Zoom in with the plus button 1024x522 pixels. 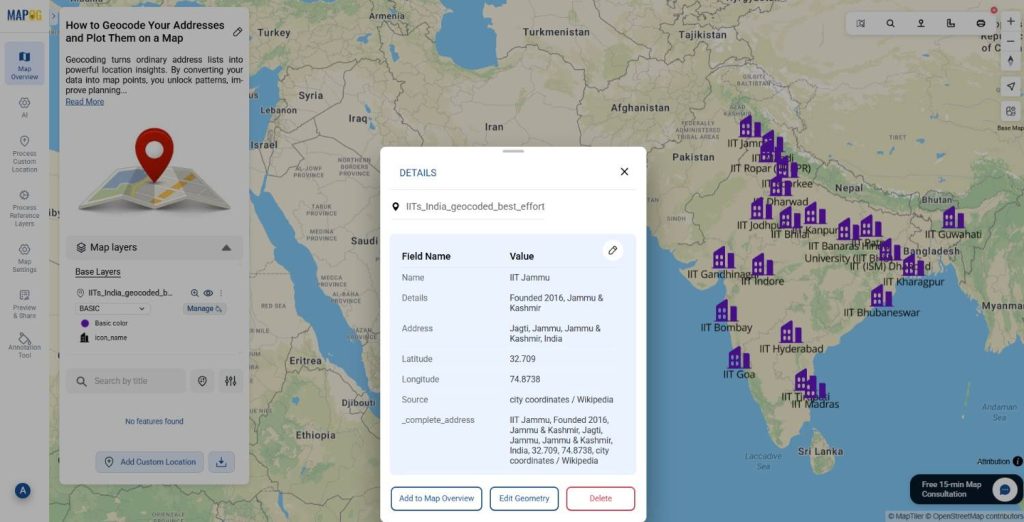click(x=1011, y=21)
